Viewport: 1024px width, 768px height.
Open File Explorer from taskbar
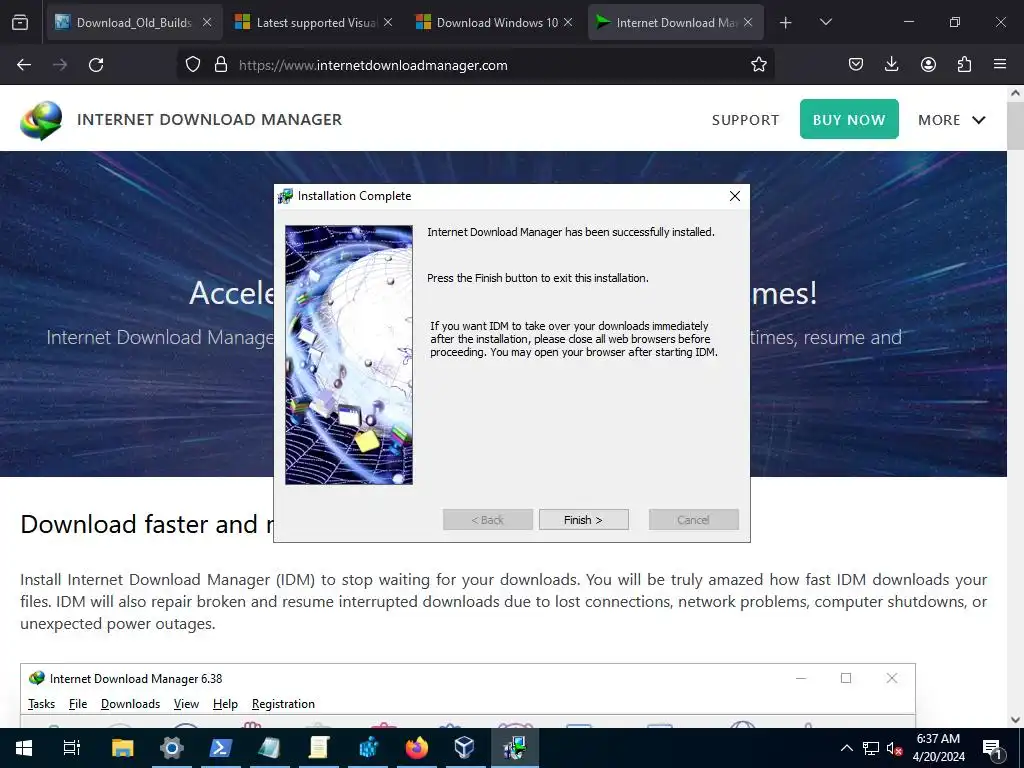click(122, 748)
